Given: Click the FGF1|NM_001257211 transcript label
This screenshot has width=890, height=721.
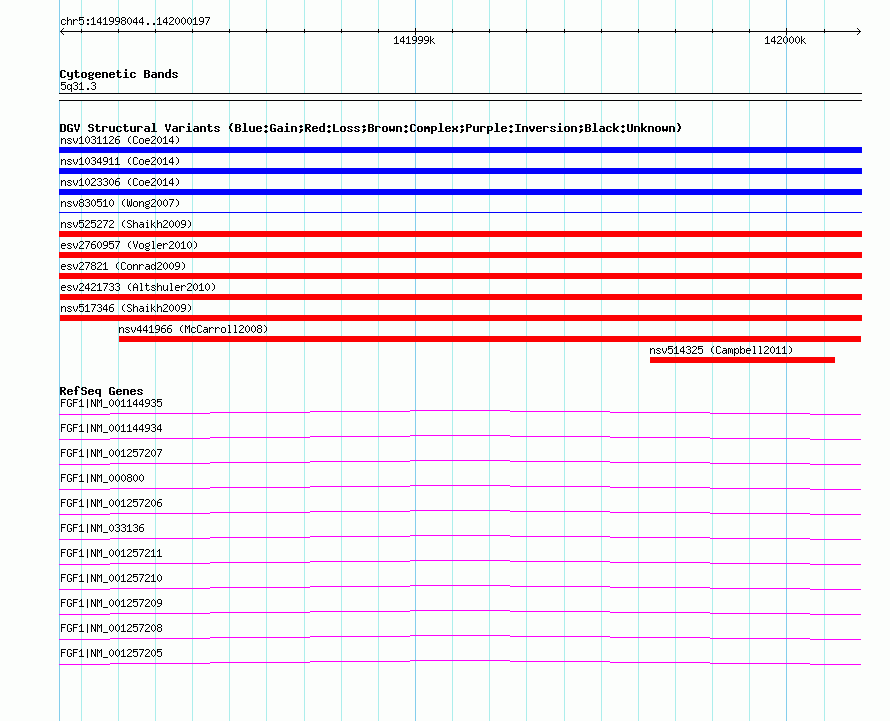Looking at the screenshot, I should (111, 553).
